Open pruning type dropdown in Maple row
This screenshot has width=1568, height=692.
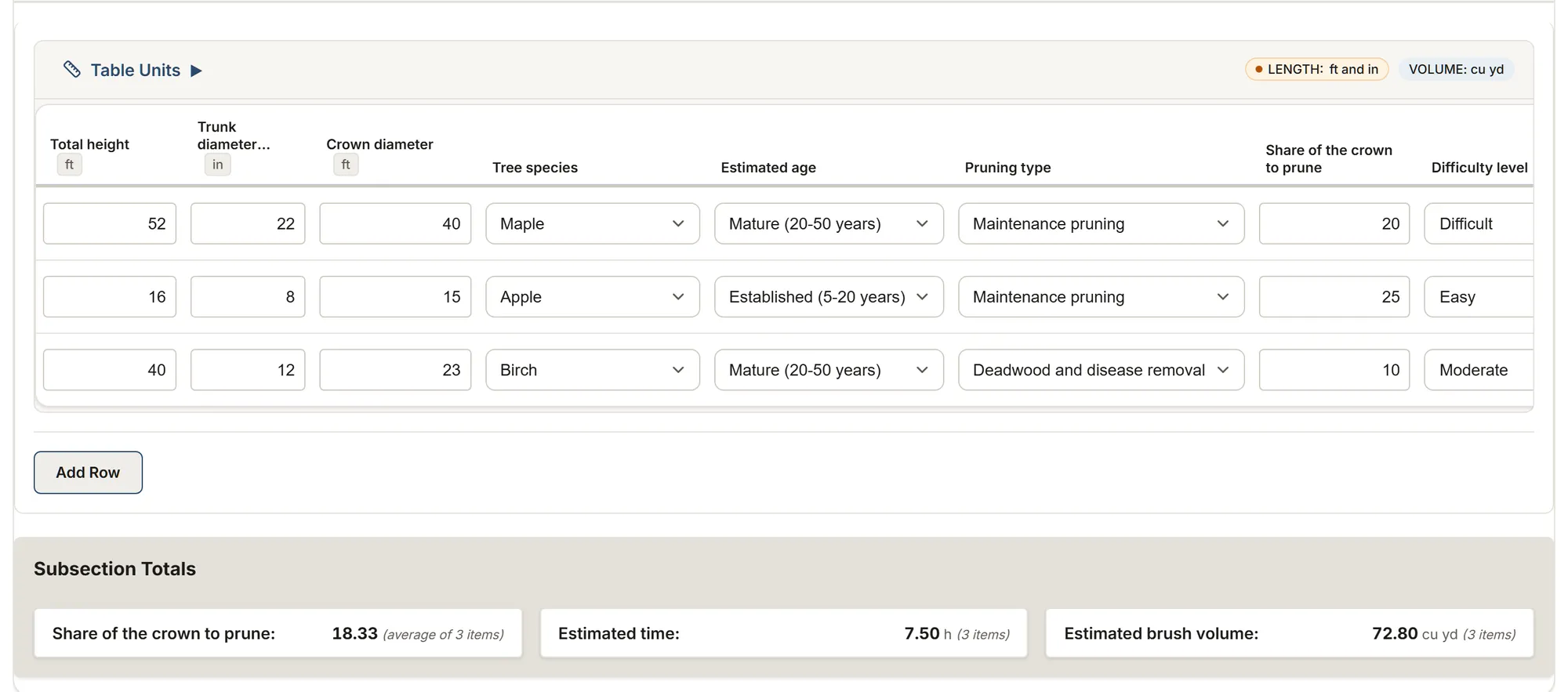[x=1101, y=223]
